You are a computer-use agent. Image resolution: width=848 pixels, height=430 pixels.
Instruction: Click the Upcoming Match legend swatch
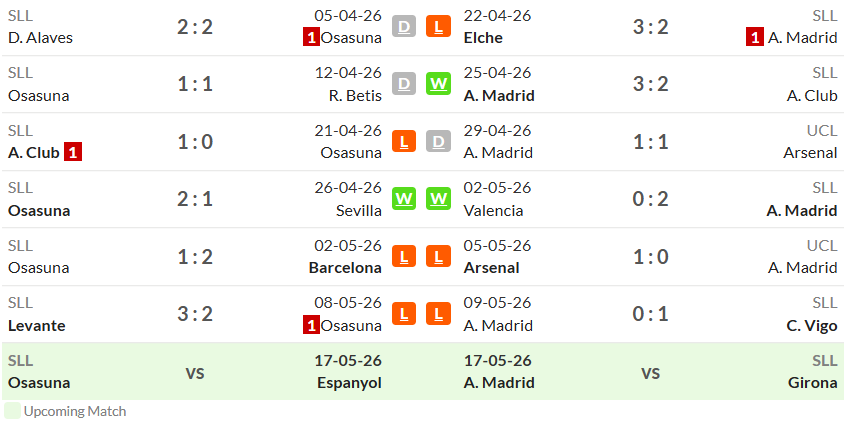[12, 411]
